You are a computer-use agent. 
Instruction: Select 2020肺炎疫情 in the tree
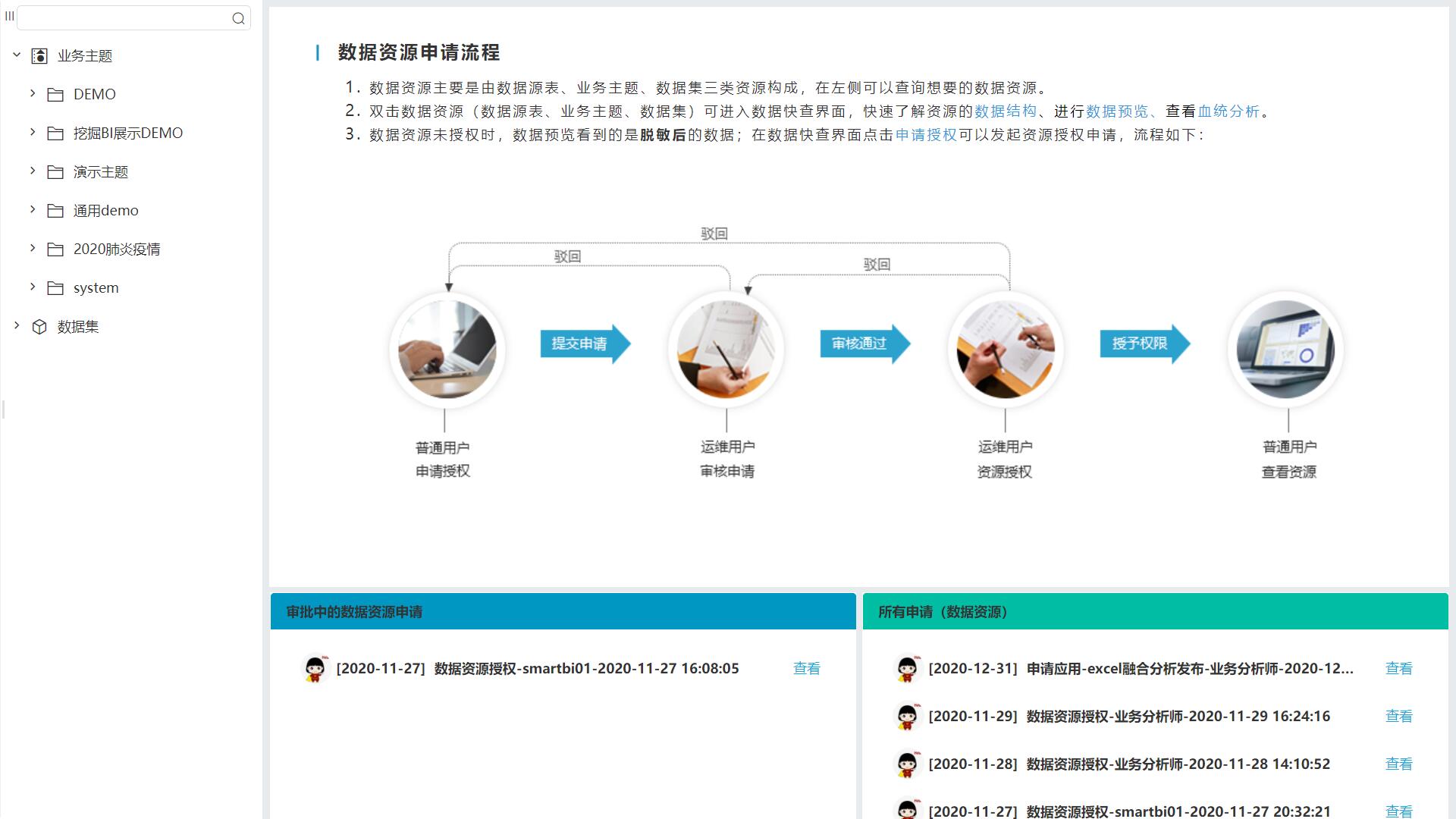click(117, 249)
